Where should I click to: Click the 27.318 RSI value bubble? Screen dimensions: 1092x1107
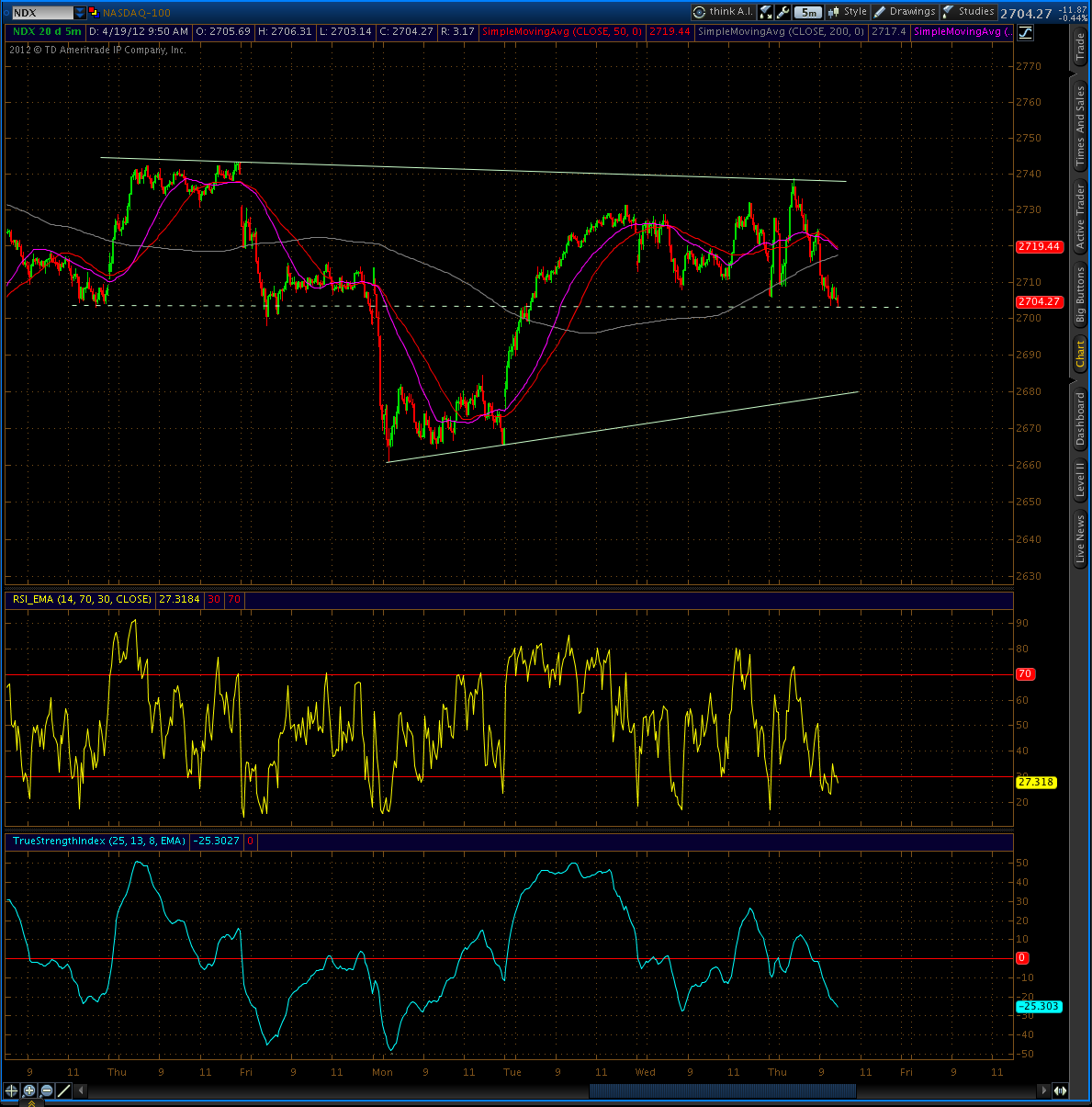pos(1036,783)
